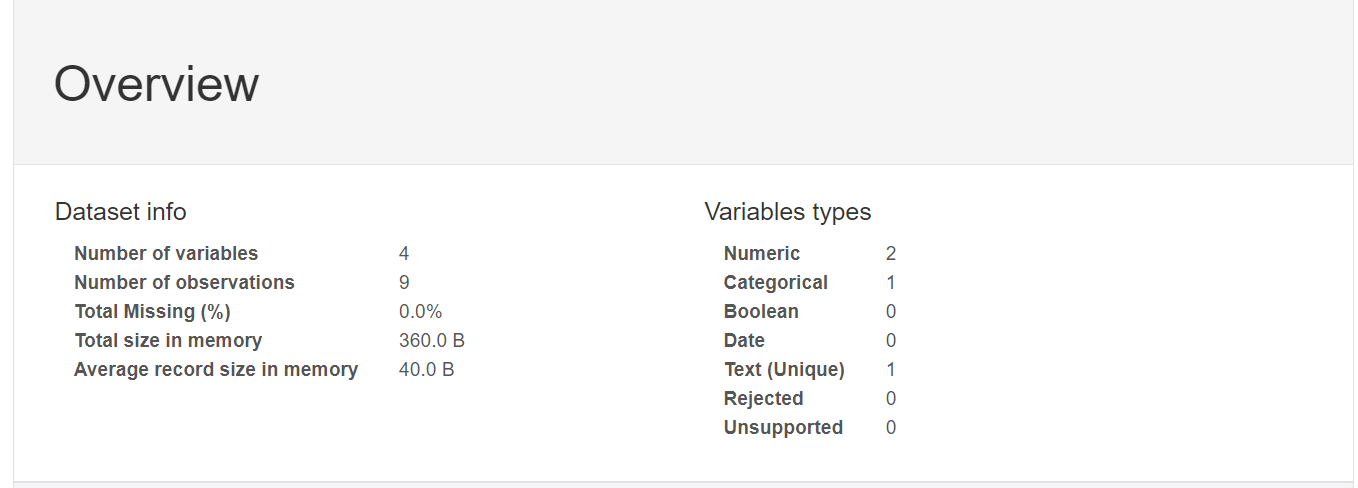Click the 40.0 B record size value

(427, 370)
